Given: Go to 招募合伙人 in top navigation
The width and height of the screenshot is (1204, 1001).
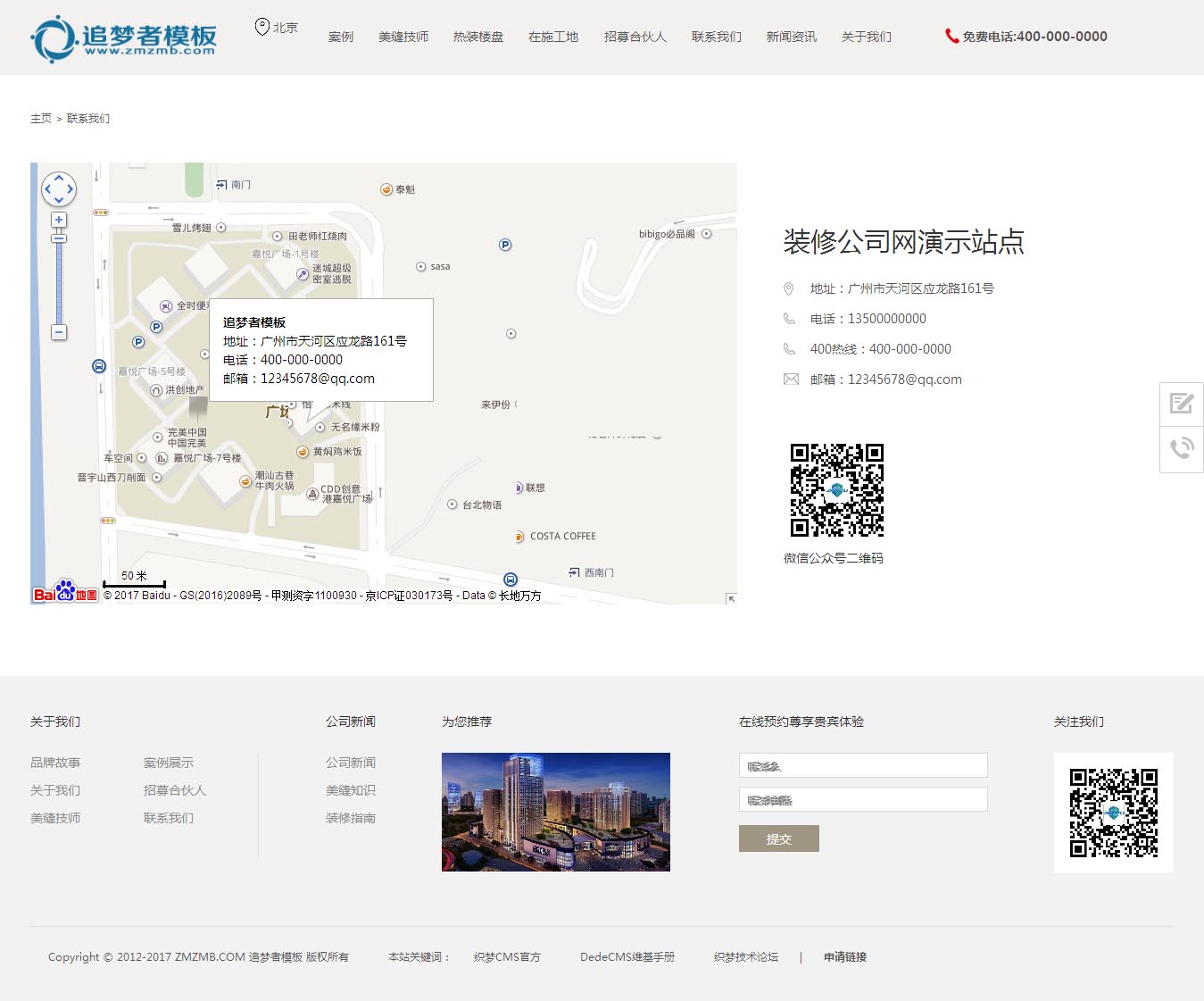Looking at the screenshot, I should coord(635,37).
